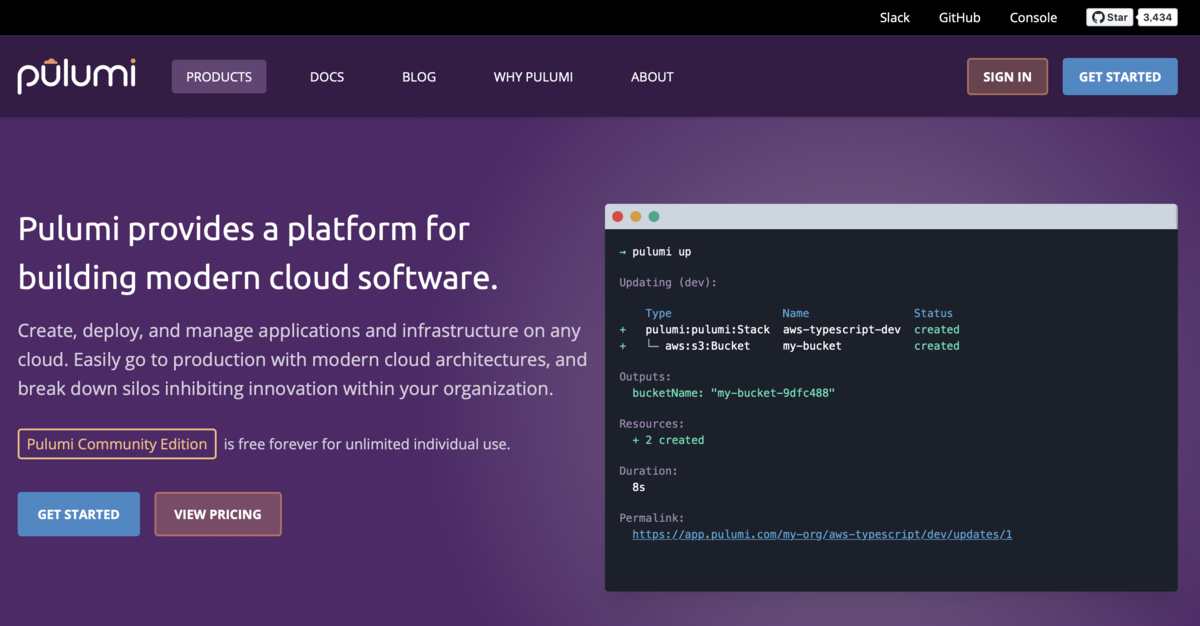
Task: Click the red terminal window dot
Action: tap(618, 216)
